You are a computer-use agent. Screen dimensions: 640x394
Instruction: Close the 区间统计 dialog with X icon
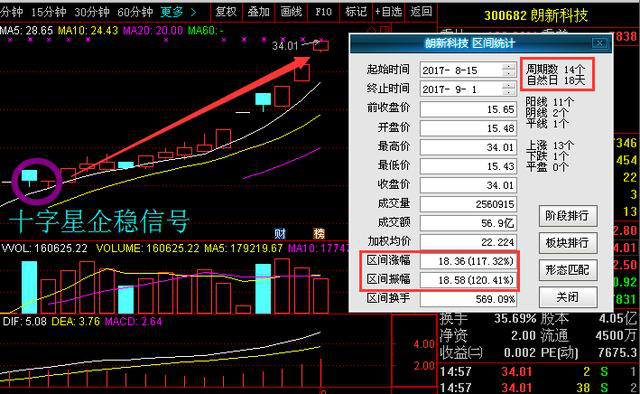click(x=600, y=43)
